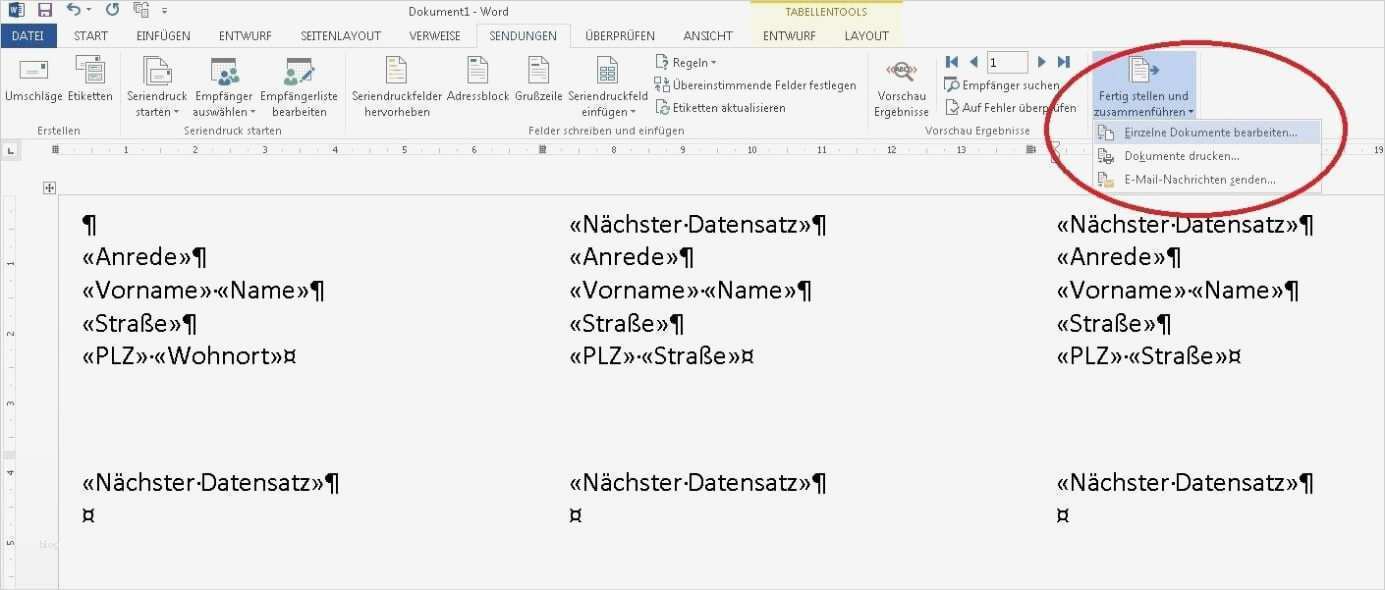Switch to the START tab
1385x590 pixels.
click(91, 36)
